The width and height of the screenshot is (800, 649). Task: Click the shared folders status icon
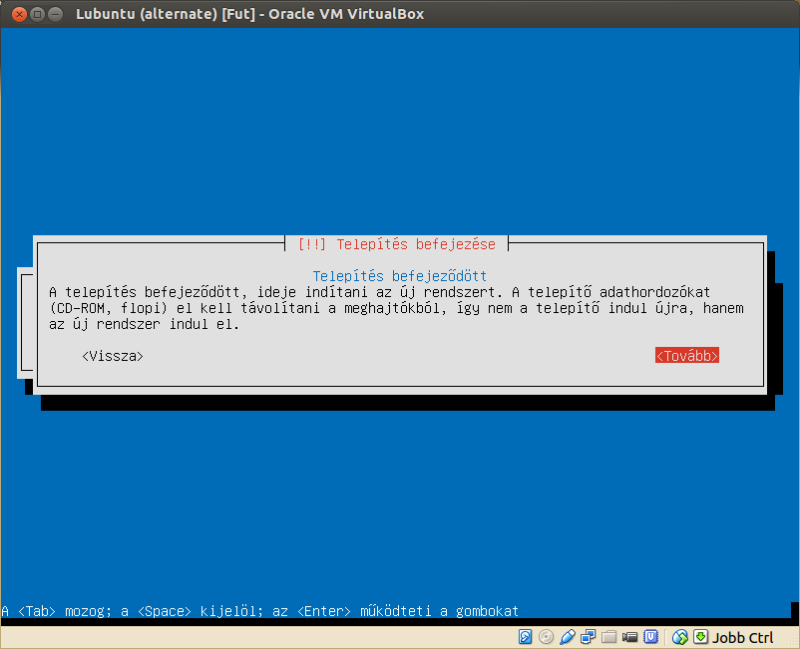pos(609,637)
